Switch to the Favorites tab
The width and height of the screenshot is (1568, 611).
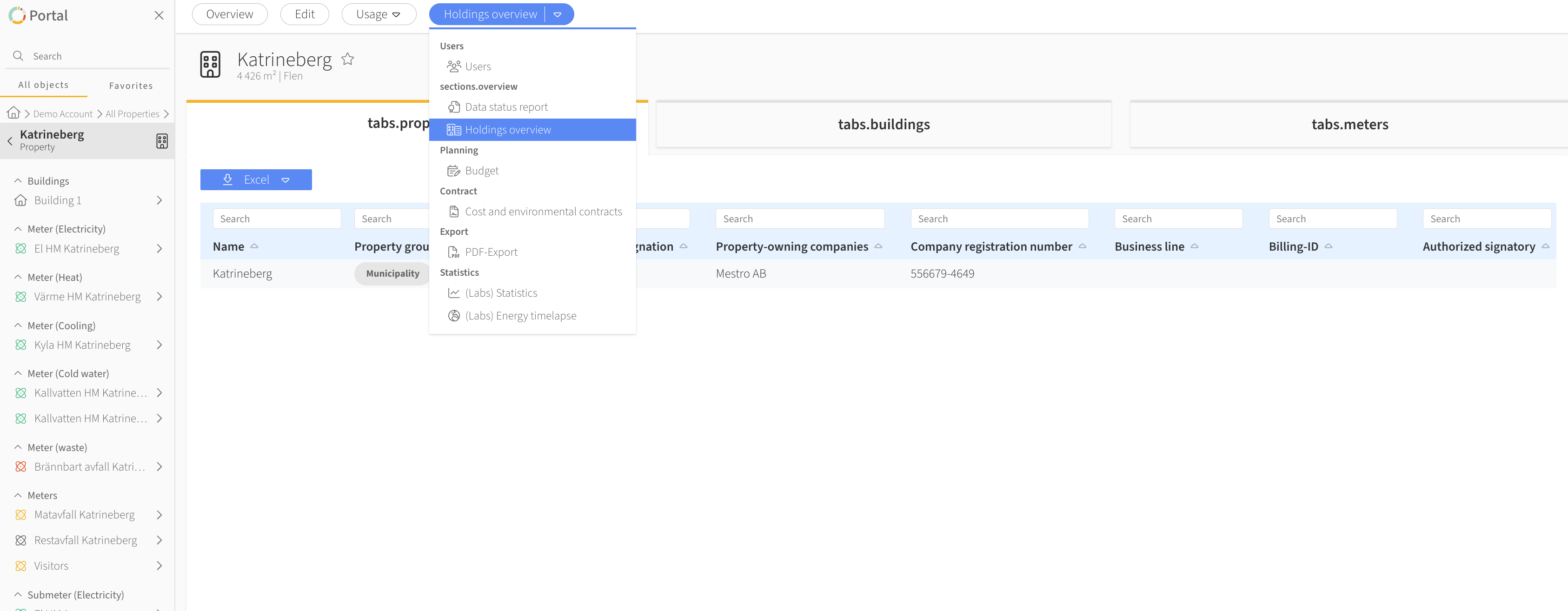[x=131, y=86]
